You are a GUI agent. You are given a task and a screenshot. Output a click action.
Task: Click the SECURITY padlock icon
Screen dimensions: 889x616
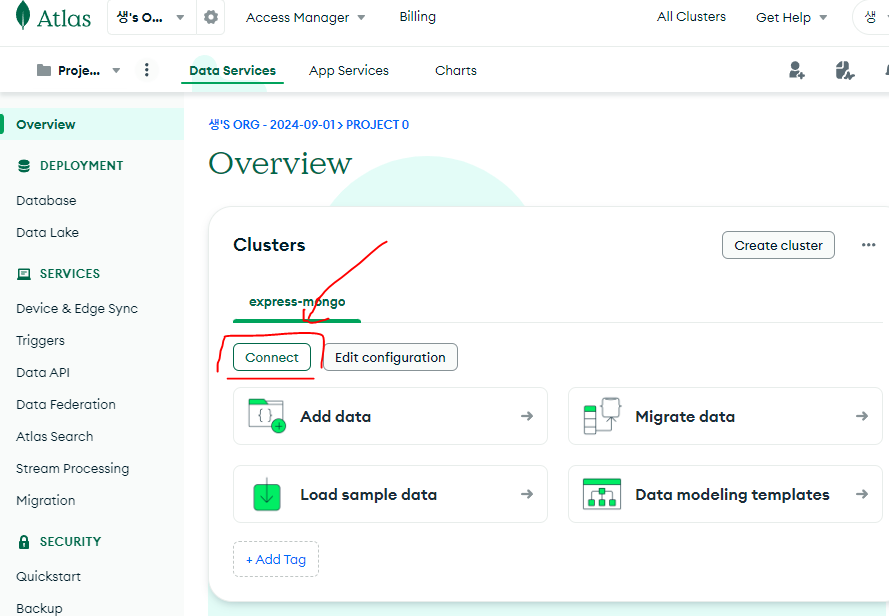[x=24, y=542]
